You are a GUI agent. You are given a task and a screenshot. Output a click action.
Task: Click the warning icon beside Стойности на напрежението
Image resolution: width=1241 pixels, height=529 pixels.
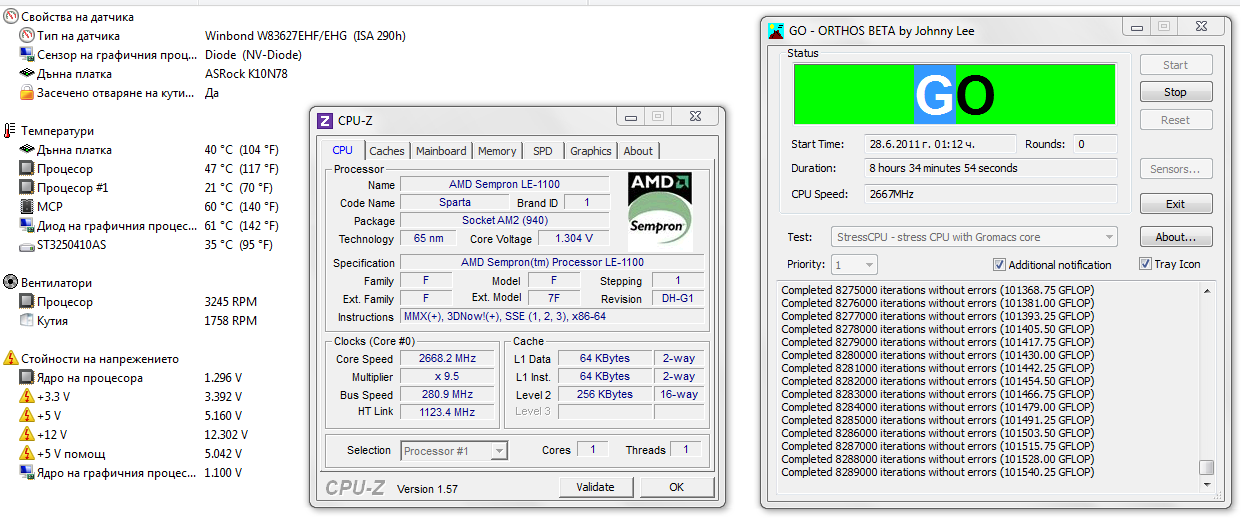(x=11, y=359)
